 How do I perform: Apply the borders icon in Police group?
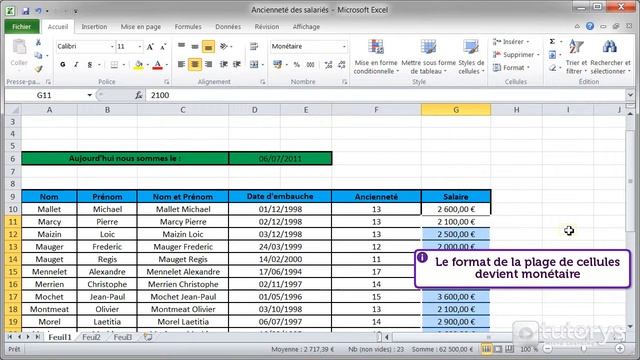(114, 64)
